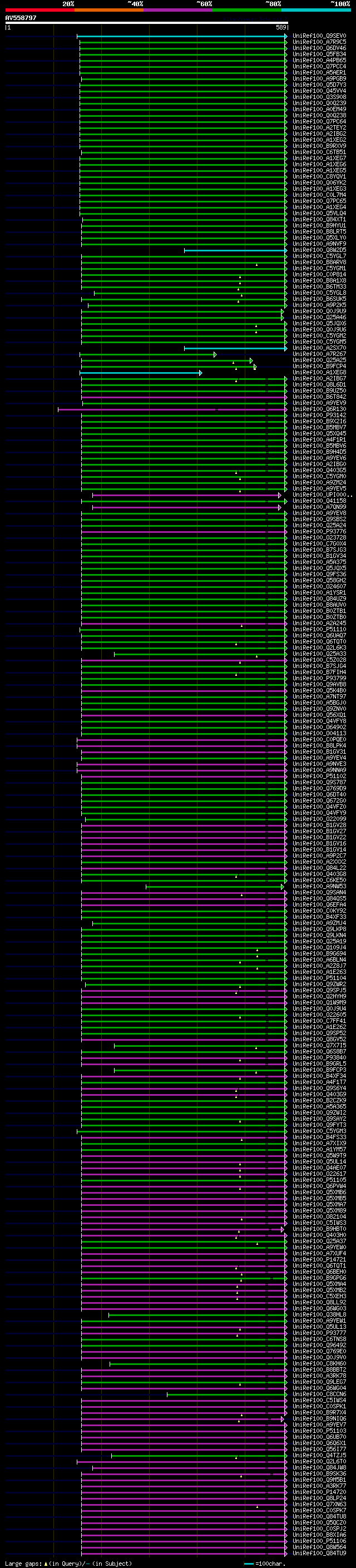
Task: Select the last hit UniRef100_Q84TU9
Action: pos(319,1553)
